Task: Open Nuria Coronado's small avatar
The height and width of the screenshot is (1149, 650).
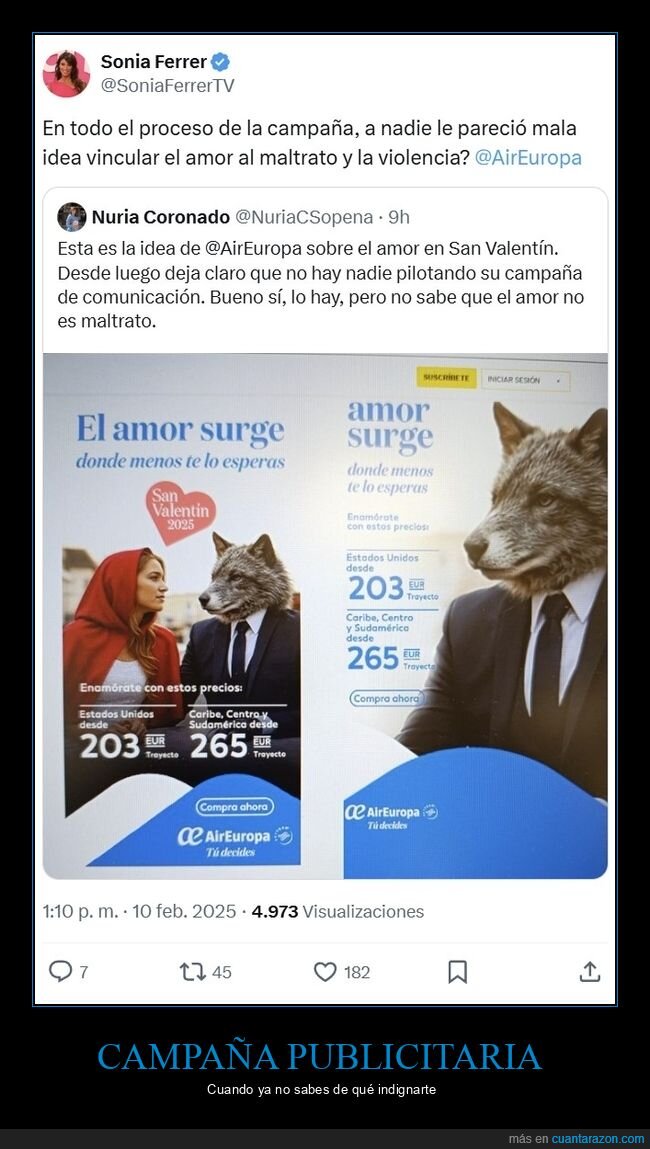Action: (72, 217)
